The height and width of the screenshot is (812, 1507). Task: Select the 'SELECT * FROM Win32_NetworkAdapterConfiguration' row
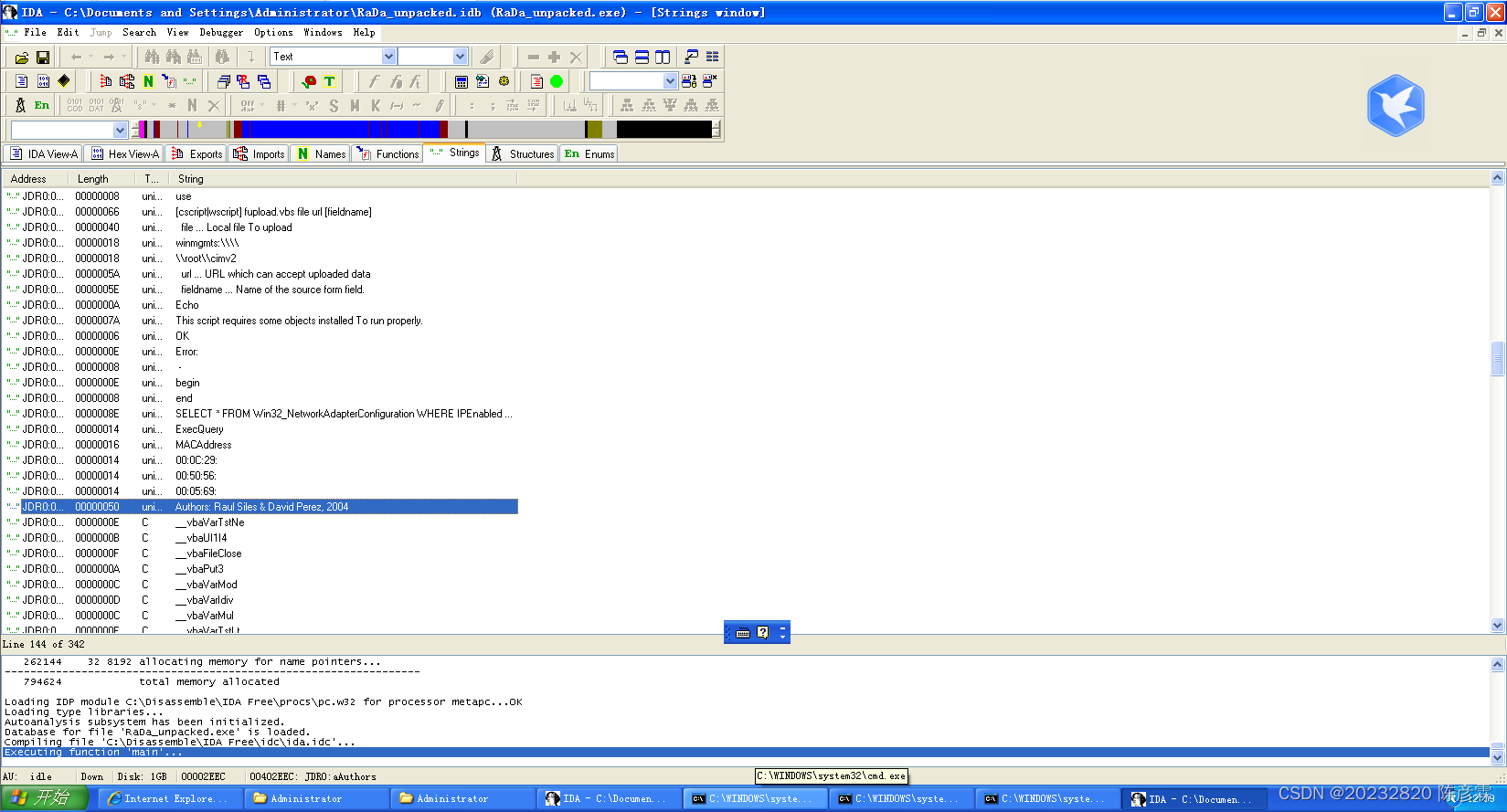pyautogui.click(x=260, y=414)
